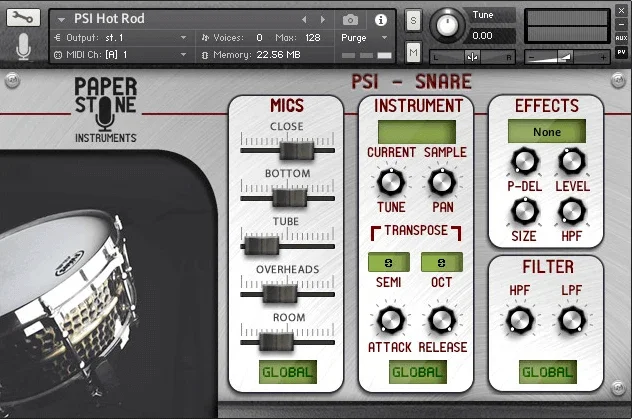Click the LEVEL effects knob
632x419 pixels.
(572, 161)
